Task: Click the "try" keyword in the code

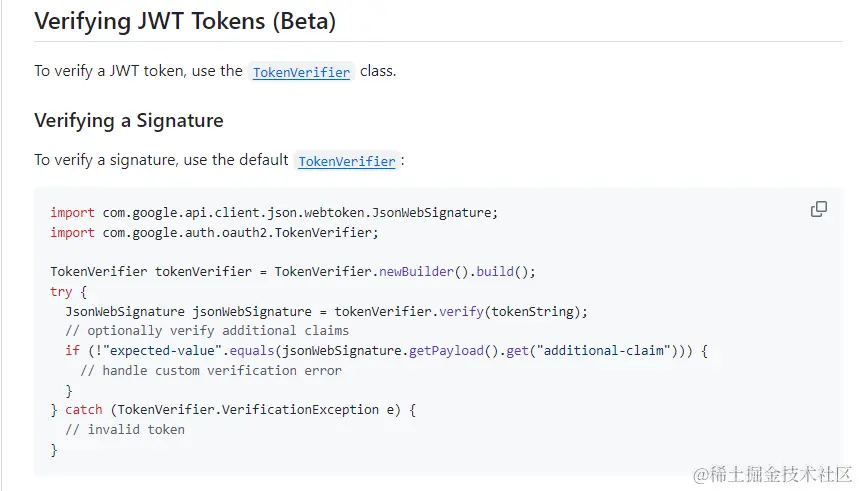Action: click(61, 291)
